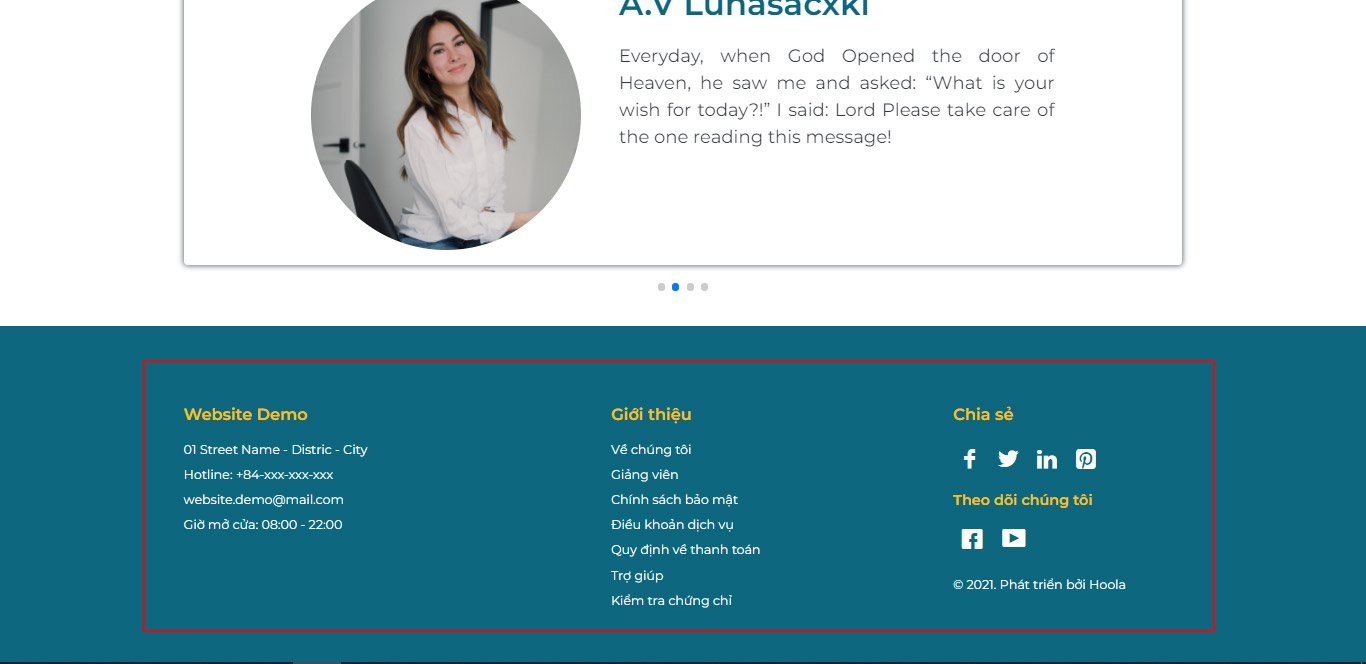View Chính sách bảo mật

click(674, 500)
